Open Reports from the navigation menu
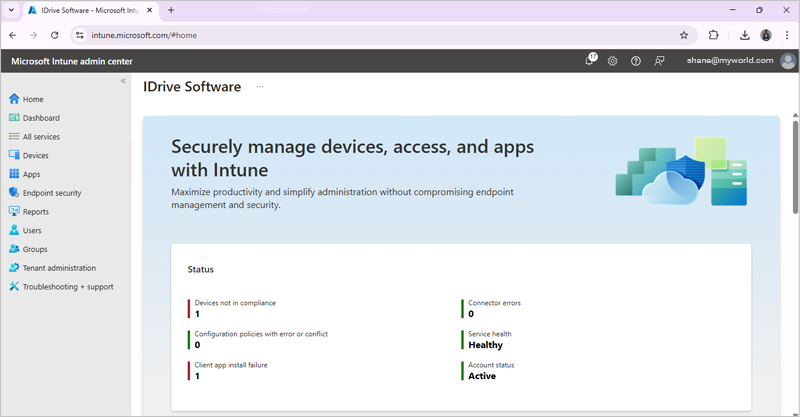This screenshot has height=417, width=800. [x=36, y=212]
